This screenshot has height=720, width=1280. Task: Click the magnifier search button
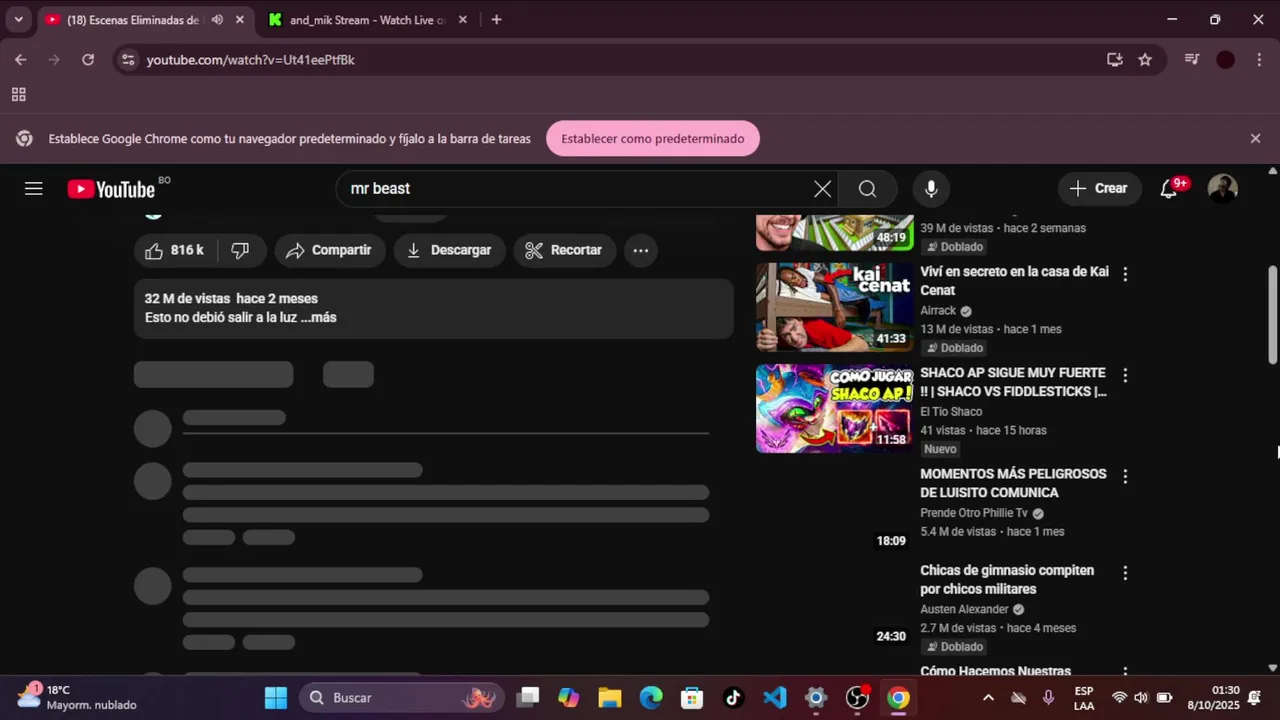867,189
